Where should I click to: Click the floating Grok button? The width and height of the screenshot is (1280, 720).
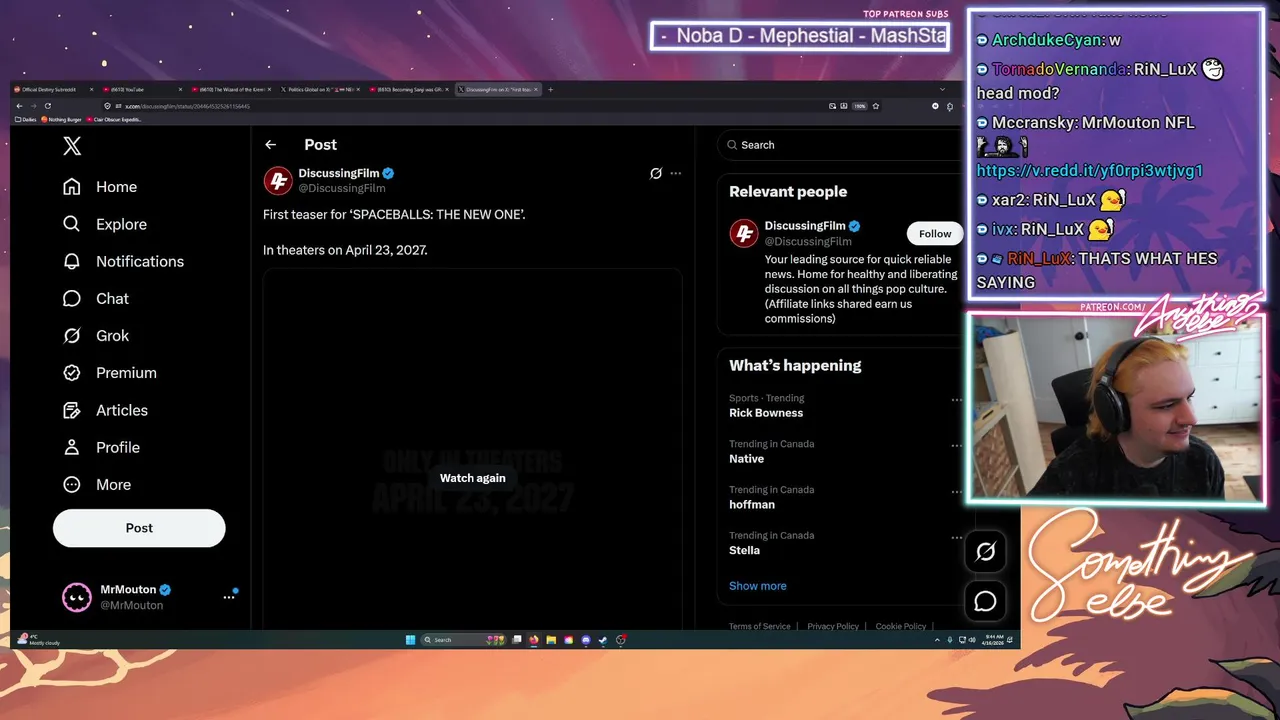[985, 551]
